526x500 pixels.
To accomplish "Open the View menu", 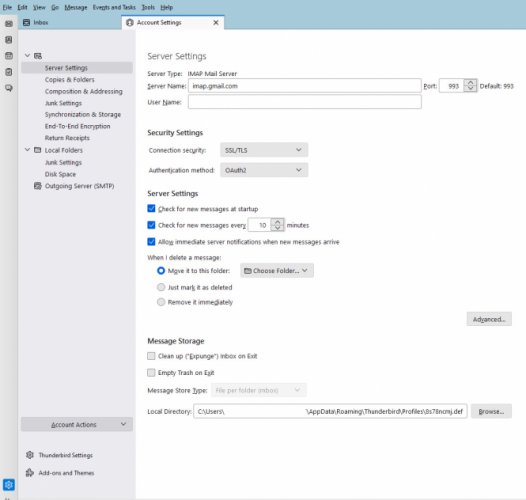I will pos(39,7).
